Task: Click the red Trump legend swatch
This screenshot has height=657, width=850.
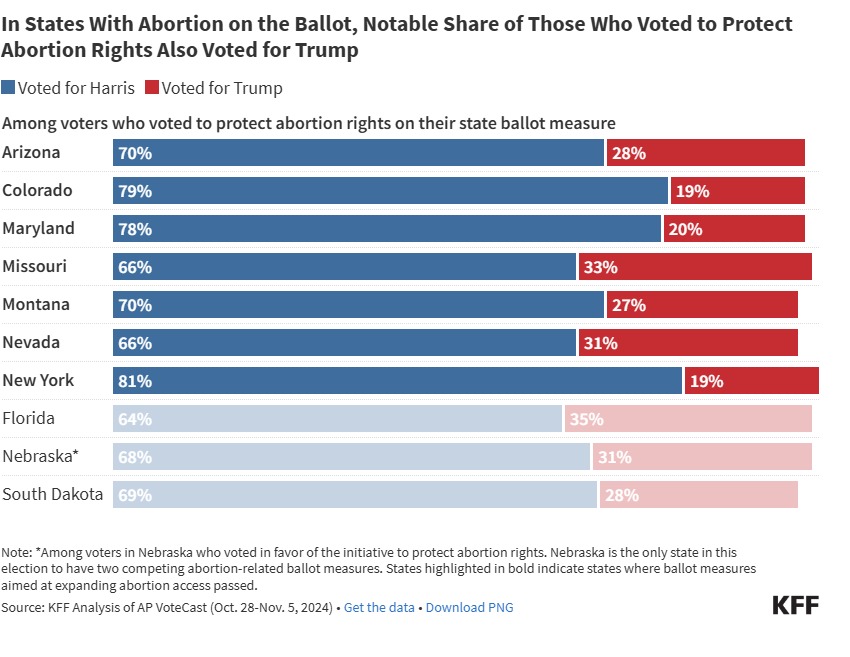Action: click(152, 88)
